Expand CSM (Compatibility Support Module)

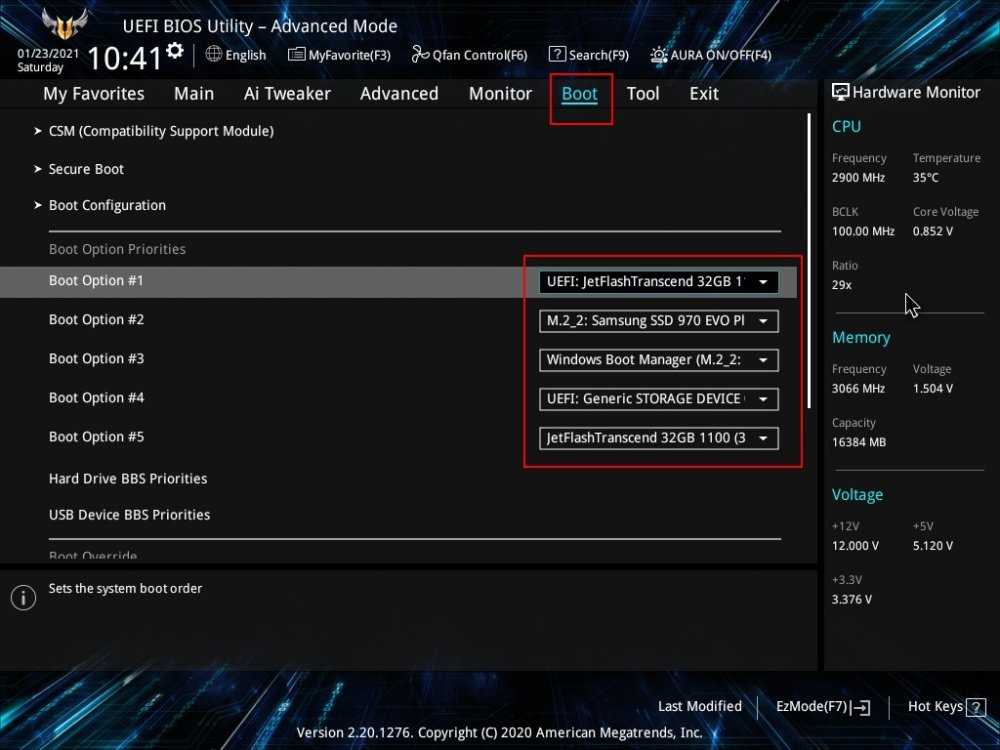coord(160,131)
